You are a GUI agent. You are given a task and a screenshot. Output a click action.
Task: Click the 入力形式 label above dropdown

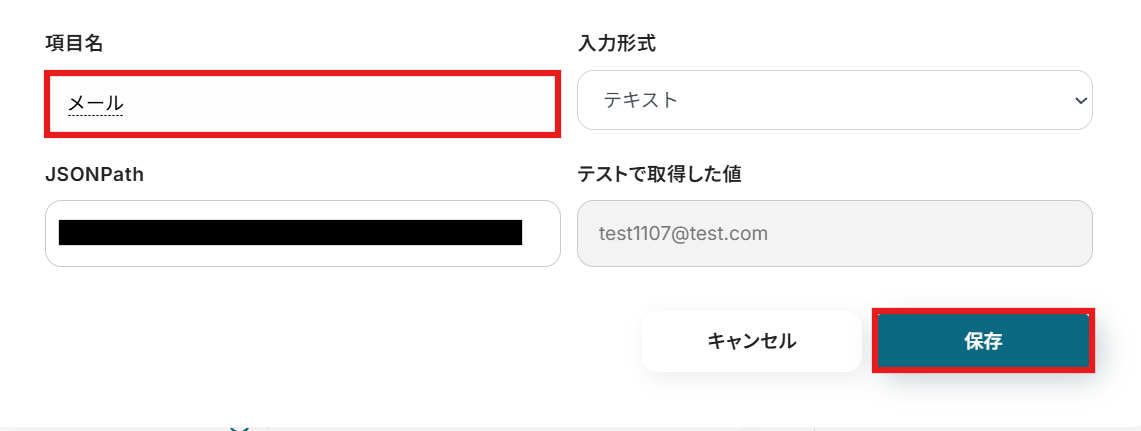[617, 43]
